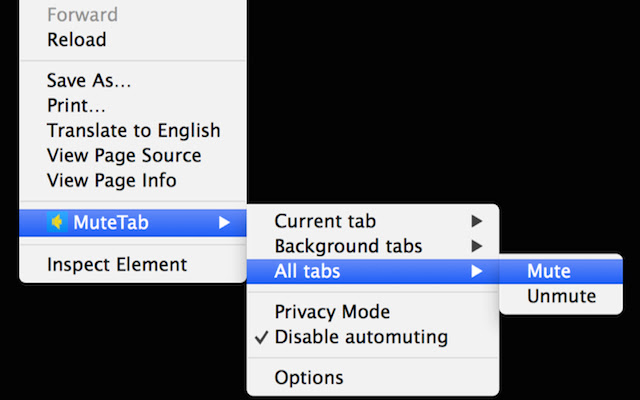Enable Privacy Mode option
This screenshot has height=400, width=640.
tap(332, 312)
